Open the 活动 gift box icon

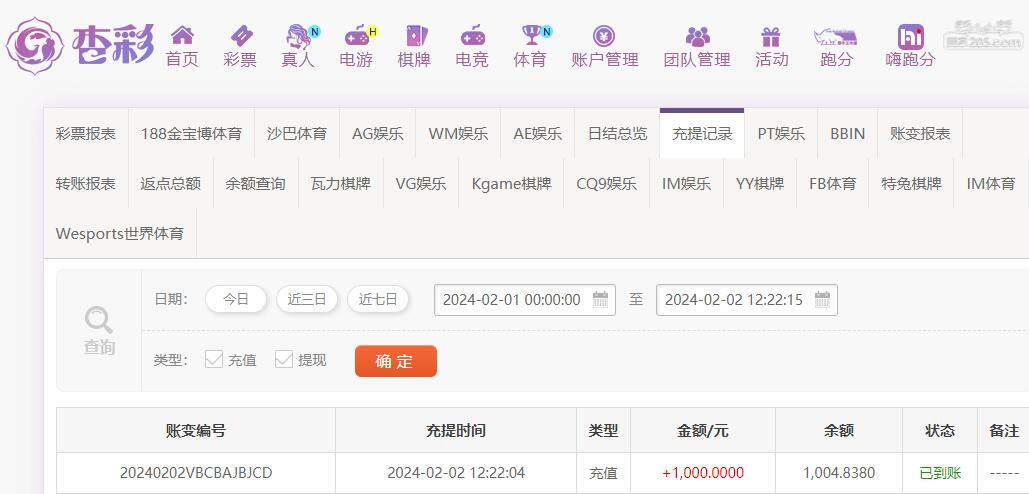[770, 36]
